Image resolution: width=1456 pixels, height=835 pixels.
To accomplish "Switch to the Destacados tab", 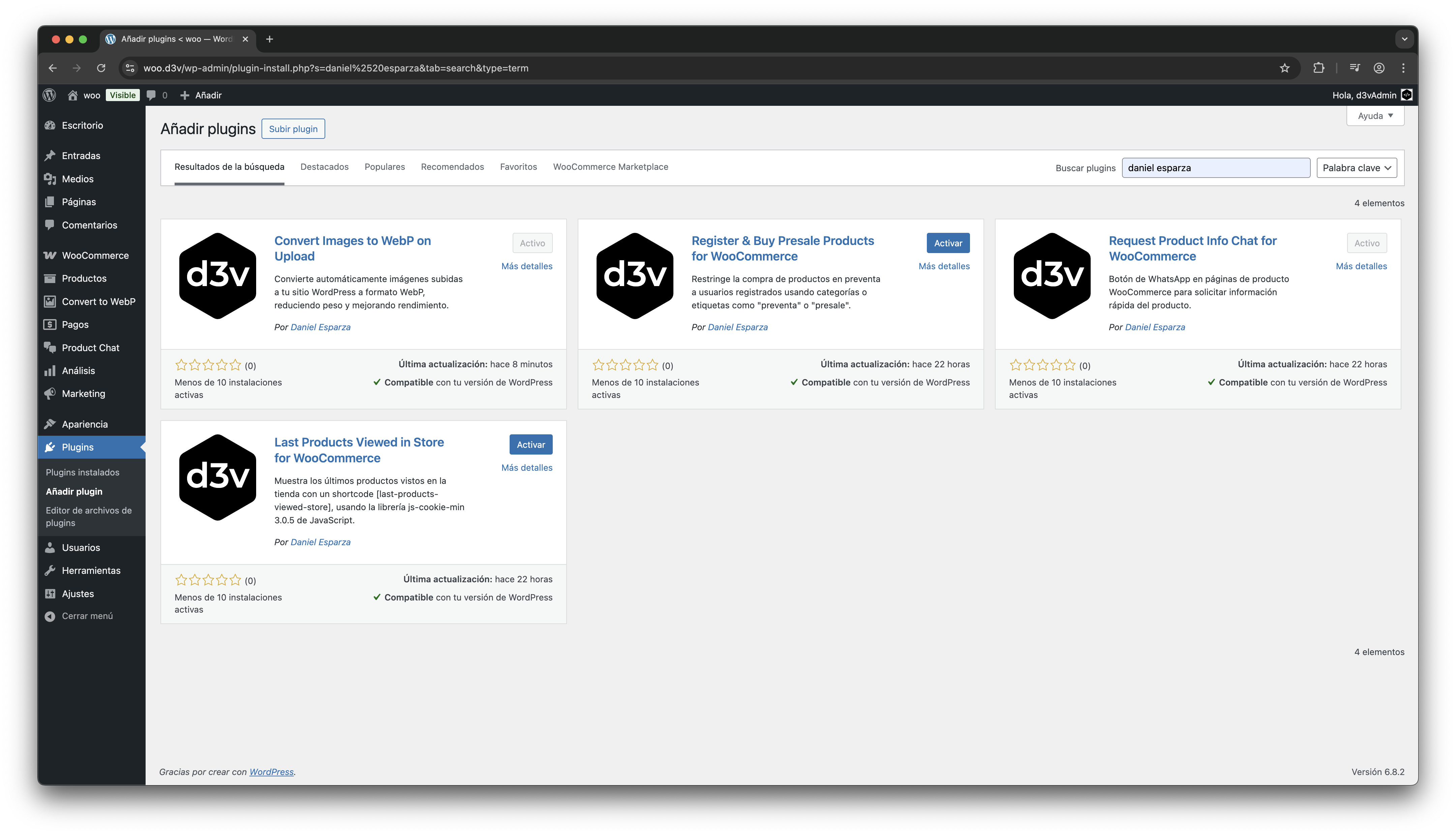I will [325, 167].
